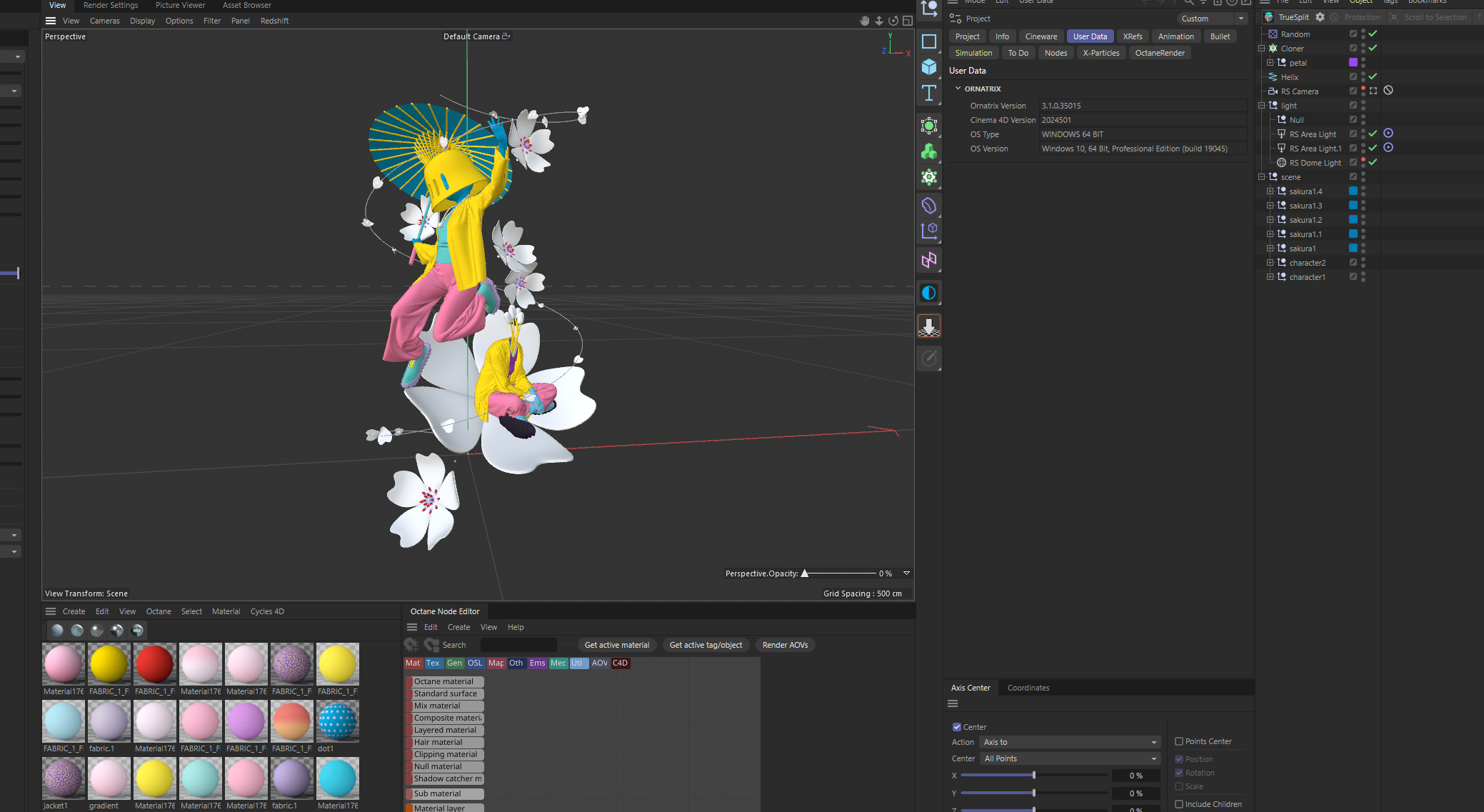This screenshot has height=812, width=1484.
Task: Click the Floor placement icon
Action: click(928, 326)
